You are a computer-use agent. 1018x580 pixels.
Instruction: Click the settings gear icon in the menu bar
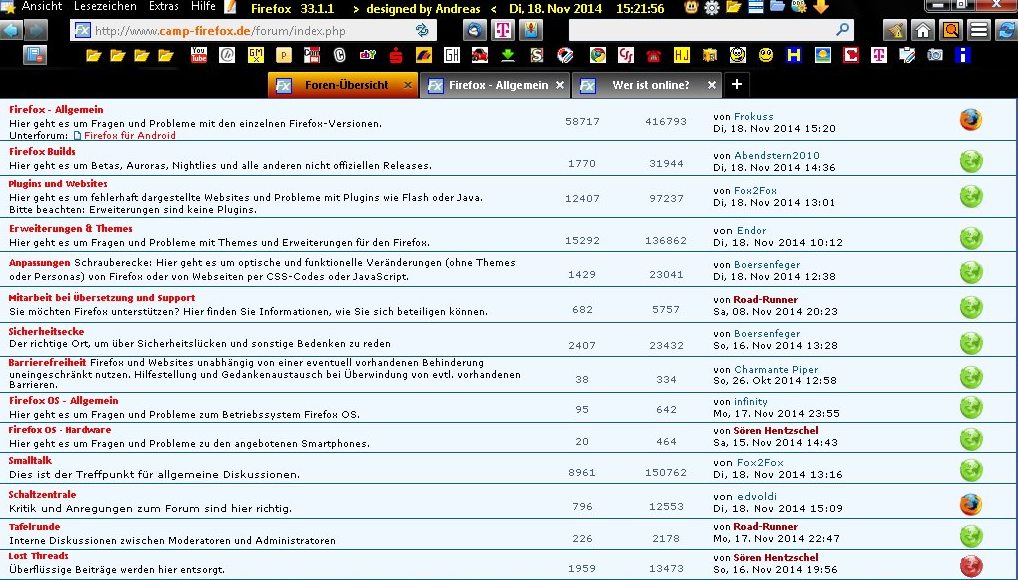click(x=712, y=8)
